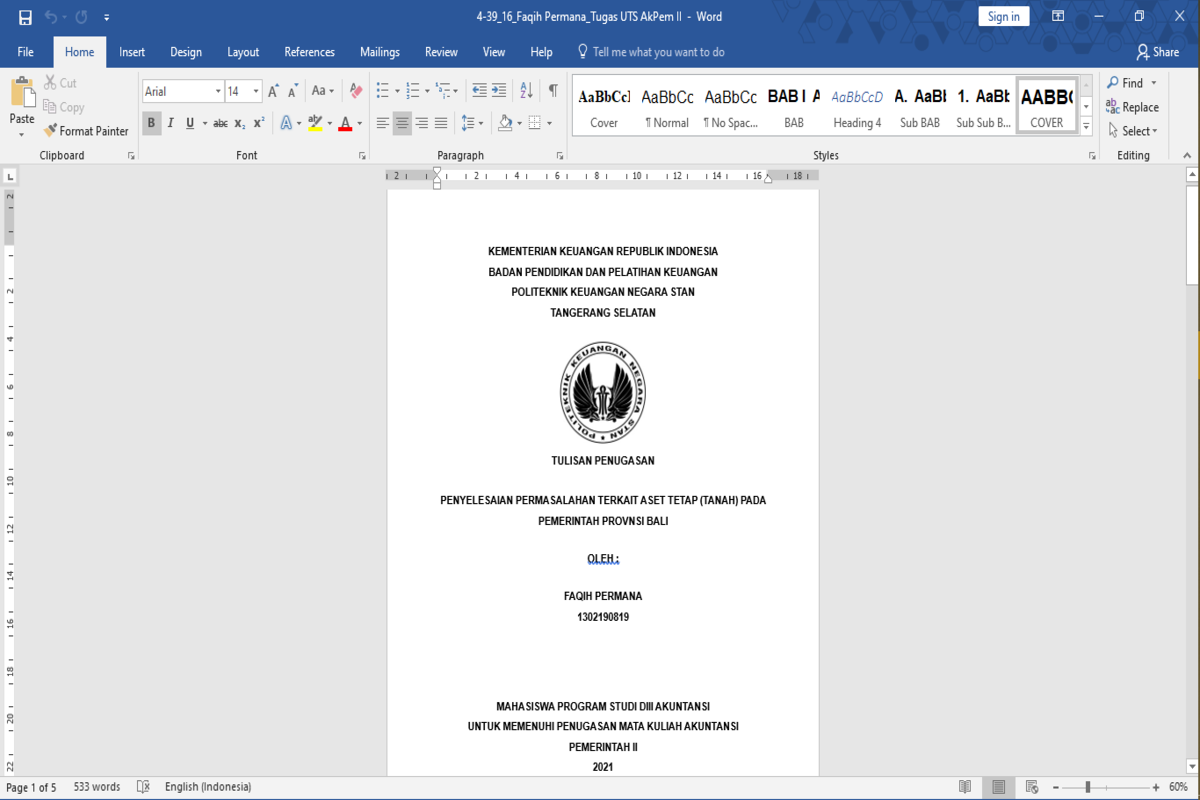Open Find from the Editing group

click(x=1125, y=83)
